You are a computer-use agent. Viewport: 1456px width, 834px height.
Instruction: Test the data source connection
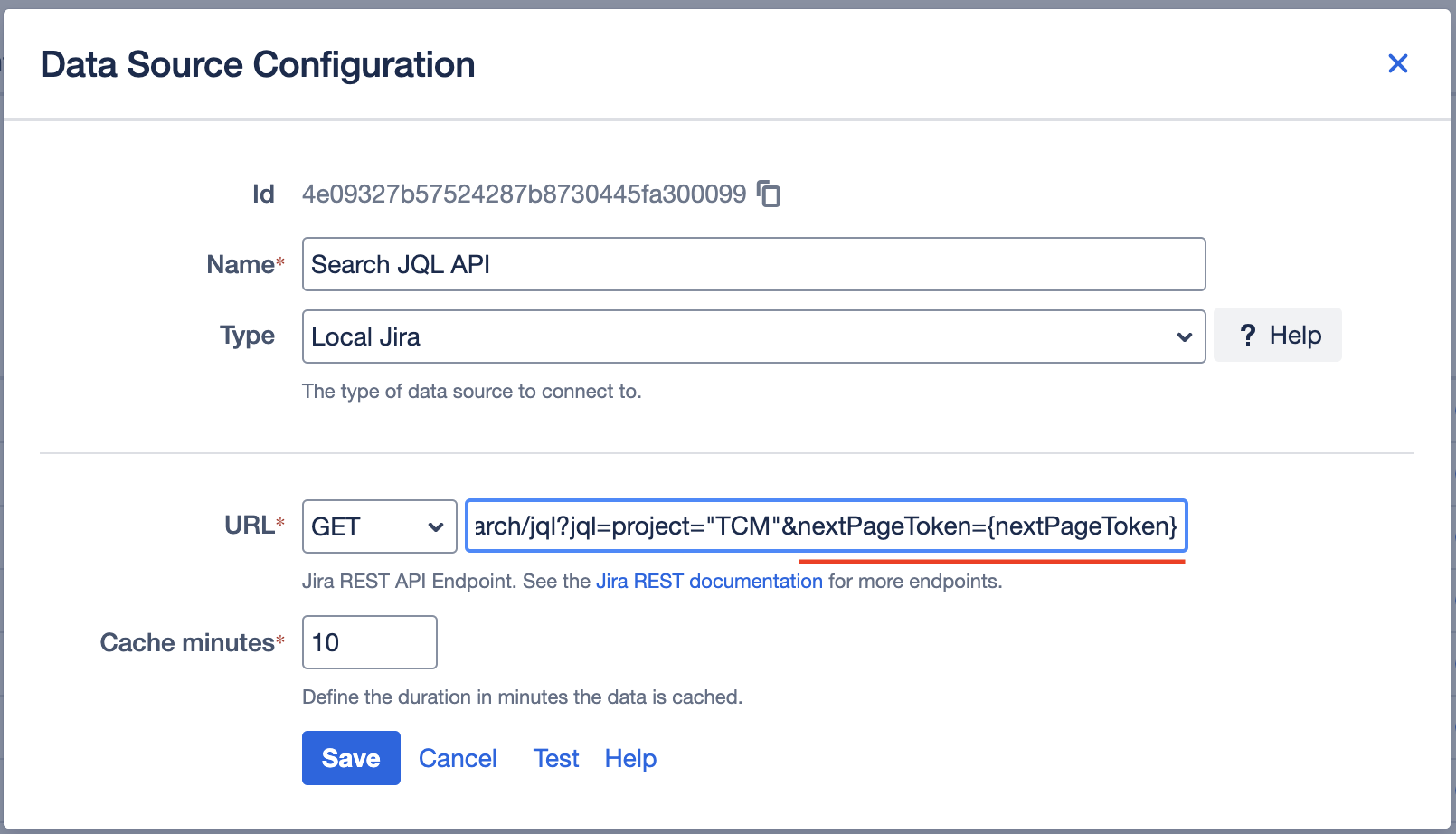(x=555, y=758)
